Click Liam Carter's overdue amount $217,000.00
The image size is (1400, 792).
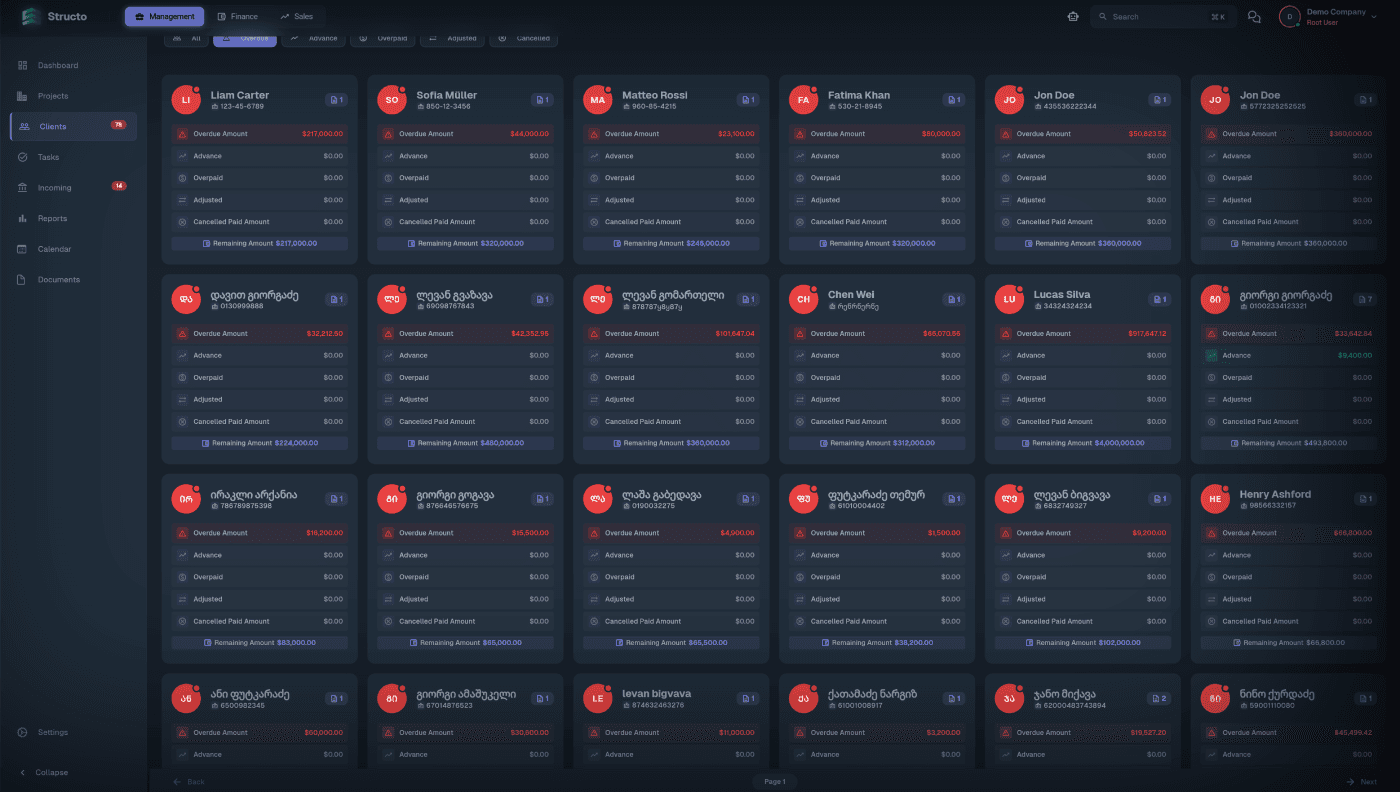click(x=322, y=134)
